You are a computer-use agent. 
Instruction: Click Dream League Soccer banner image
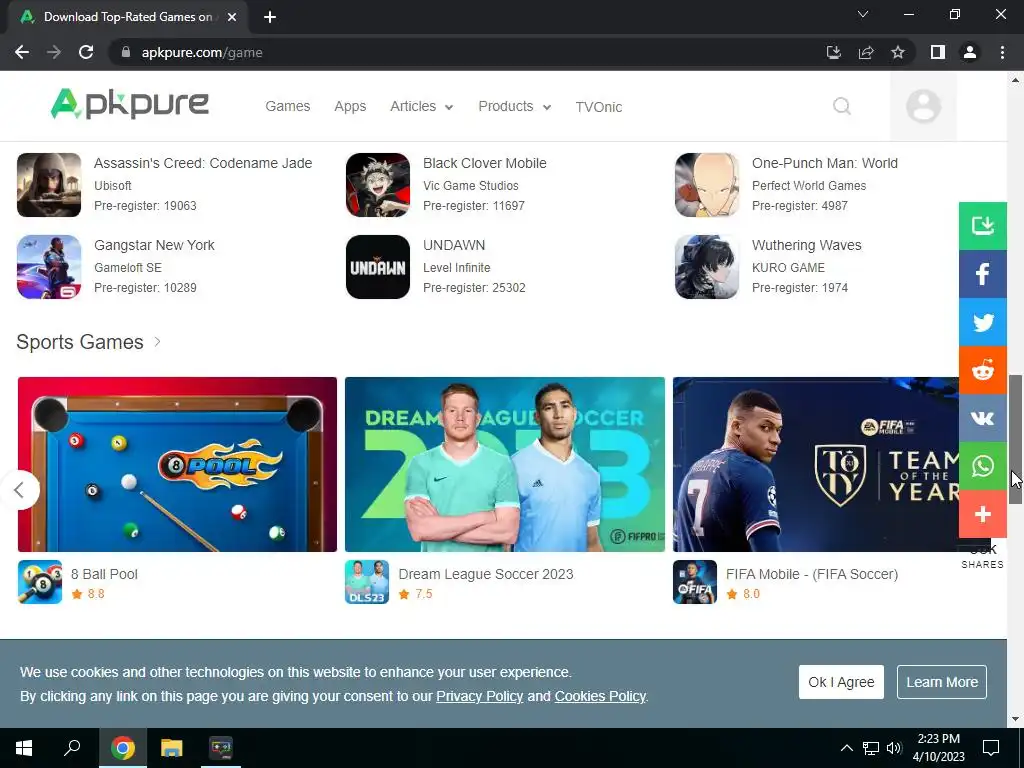click(x=505, y=464)
